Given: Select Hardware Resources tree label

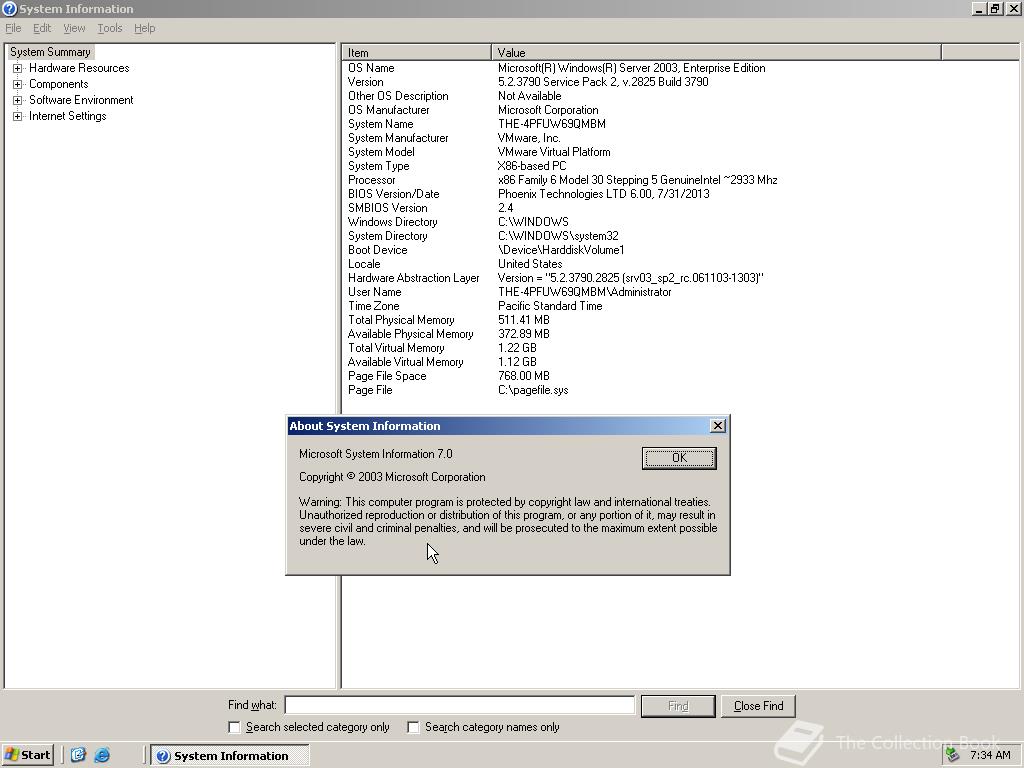Looking at the screenshot, I should pyautogui.click(x=79, y=68).
